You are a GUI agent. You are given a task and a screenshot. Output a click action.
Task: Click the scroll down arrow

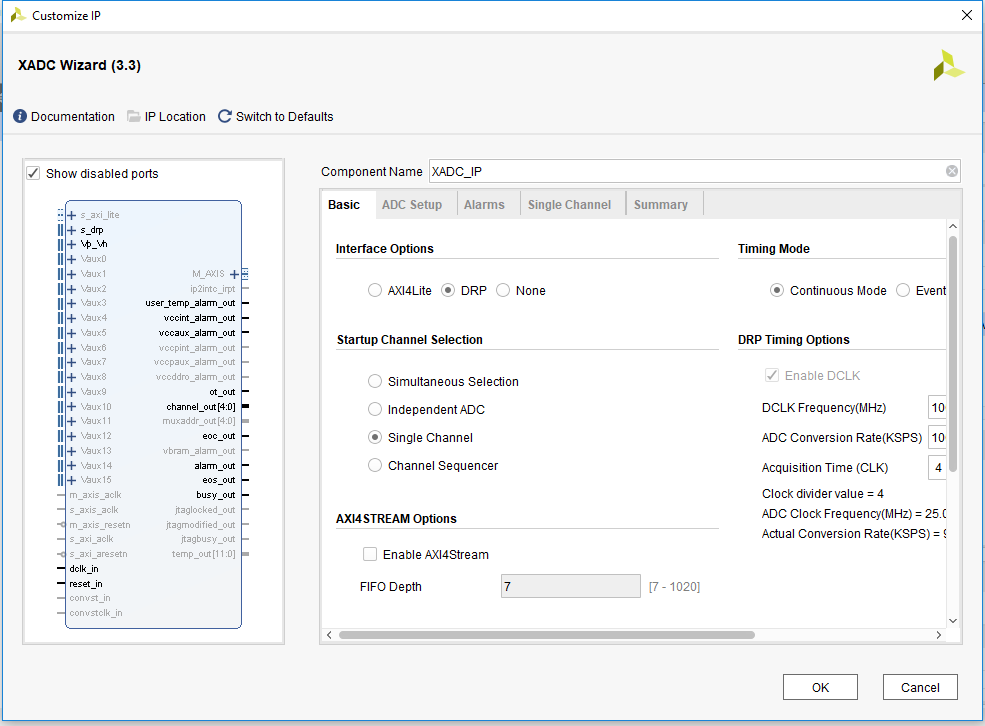point(953,620)
